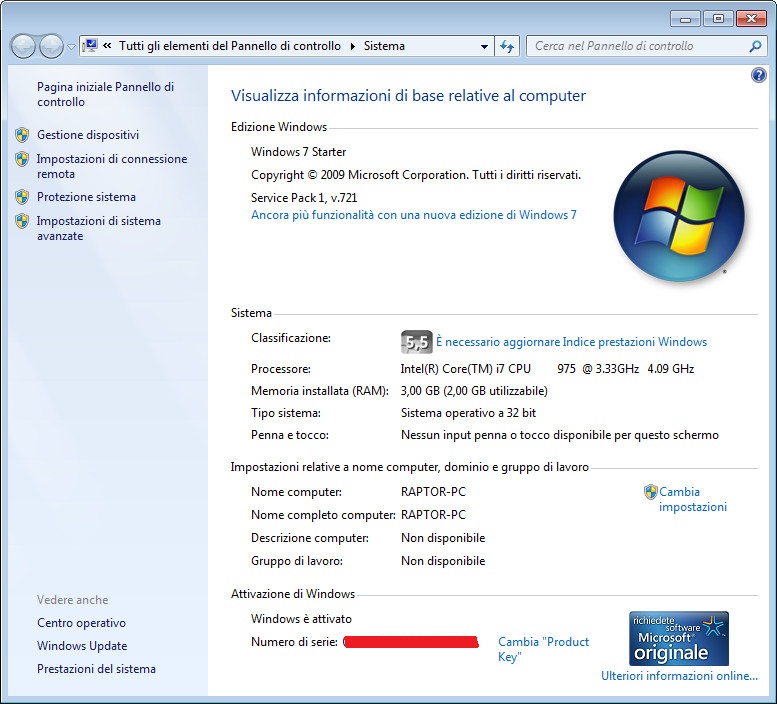Open Centro operativo
The height and width of the screenshot is (704, 777).
81,623
